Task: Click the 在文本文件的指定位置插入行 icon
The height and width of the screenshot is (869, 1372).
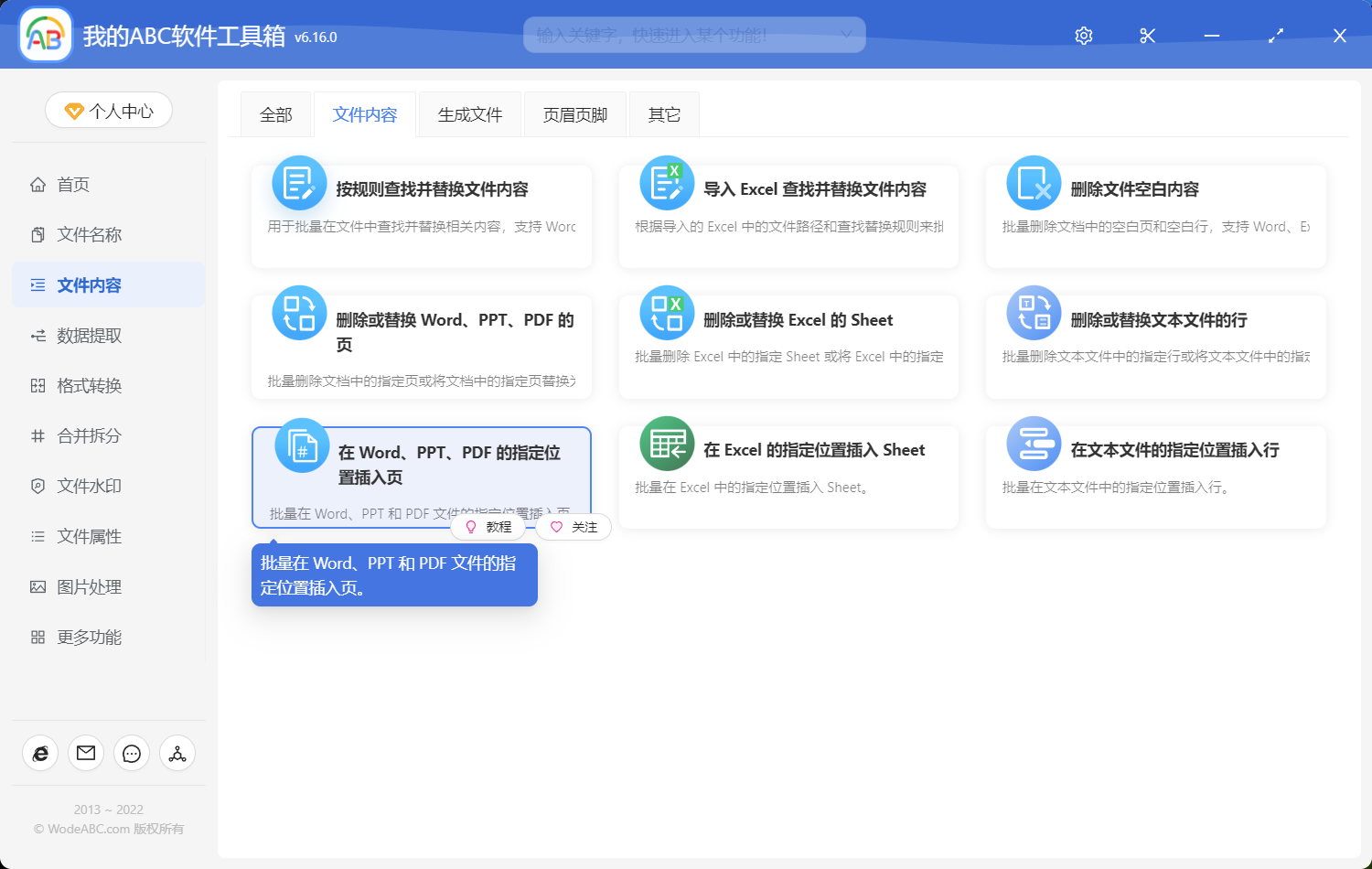Action: tap(1034, 445)
